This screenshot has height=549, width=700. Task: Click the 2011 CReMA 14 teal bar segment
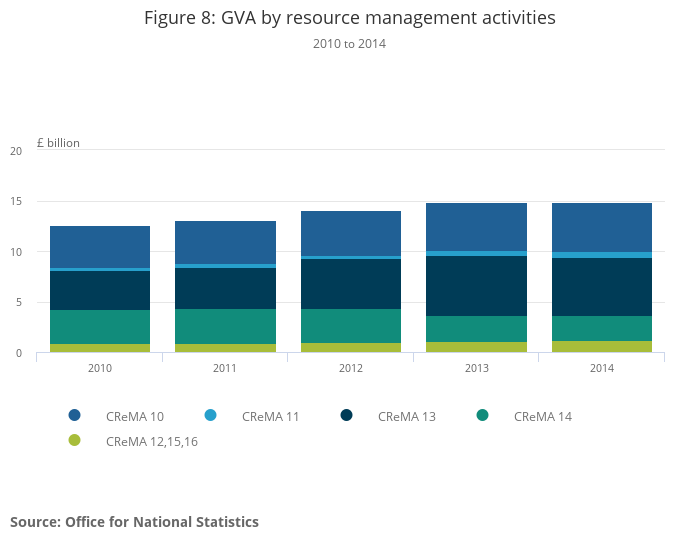point(225,326)
